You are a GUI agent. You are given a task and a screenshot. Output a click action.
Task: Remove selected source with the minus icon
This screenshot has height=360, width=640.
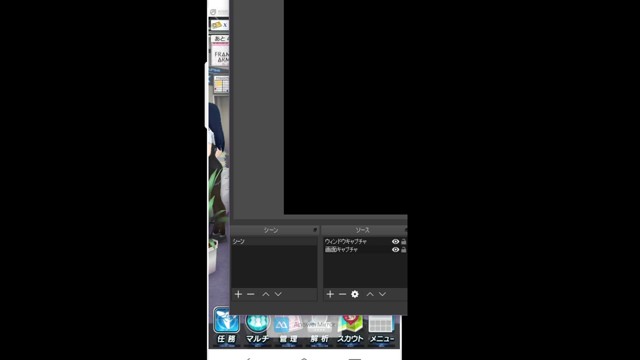coord(342,294)
